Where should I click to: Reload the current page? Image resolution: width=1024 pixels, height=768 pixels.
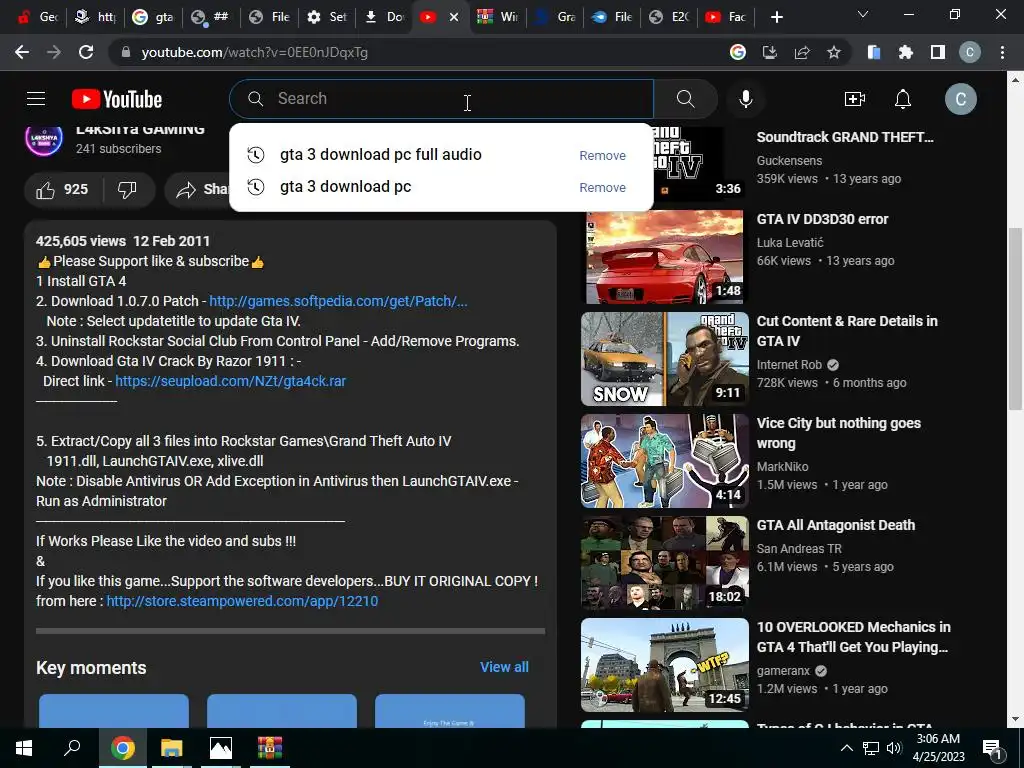pos(86,52)
